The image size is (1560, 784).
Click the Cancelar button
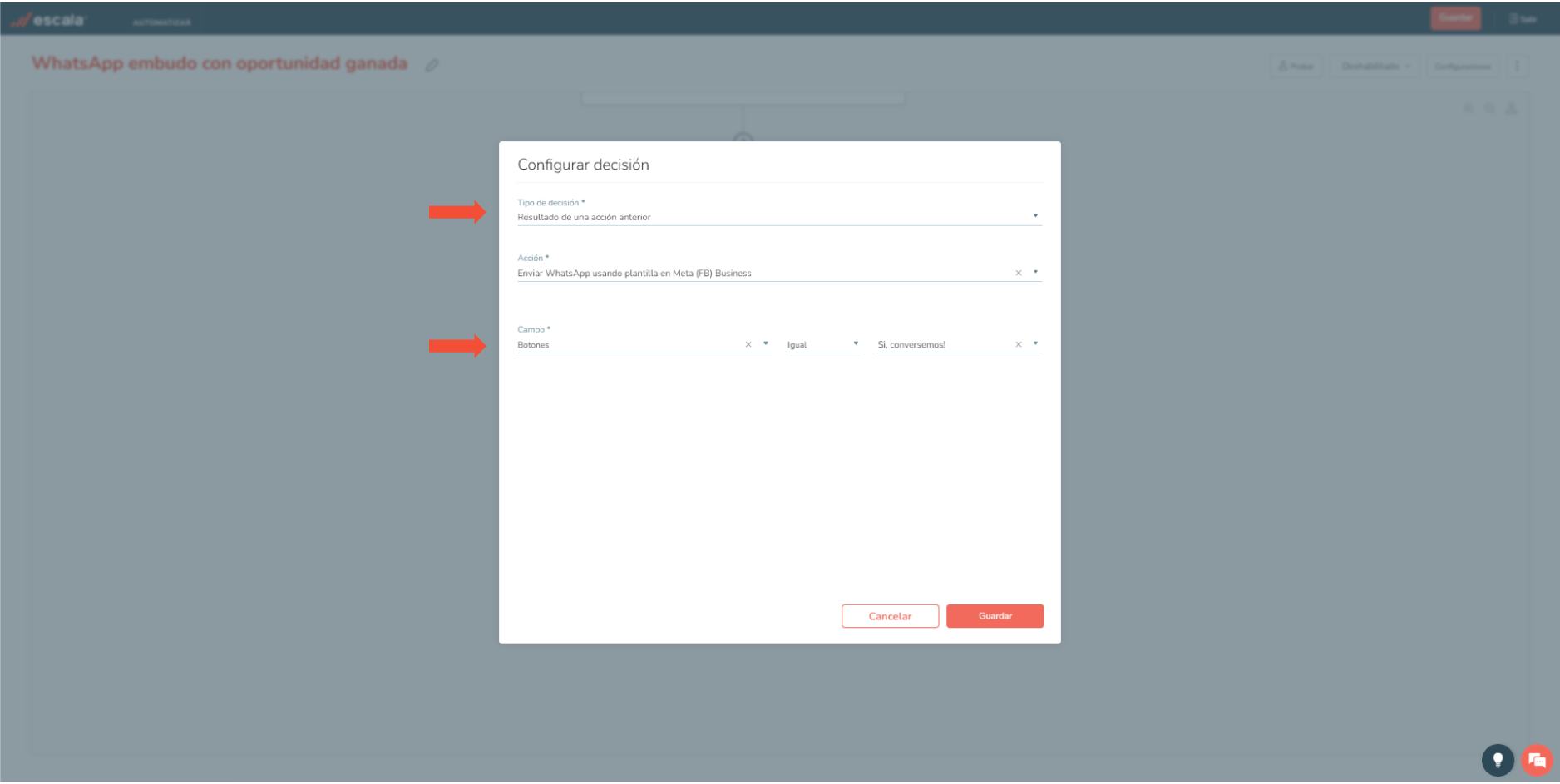pyautogui.click(x=890, y=616)
